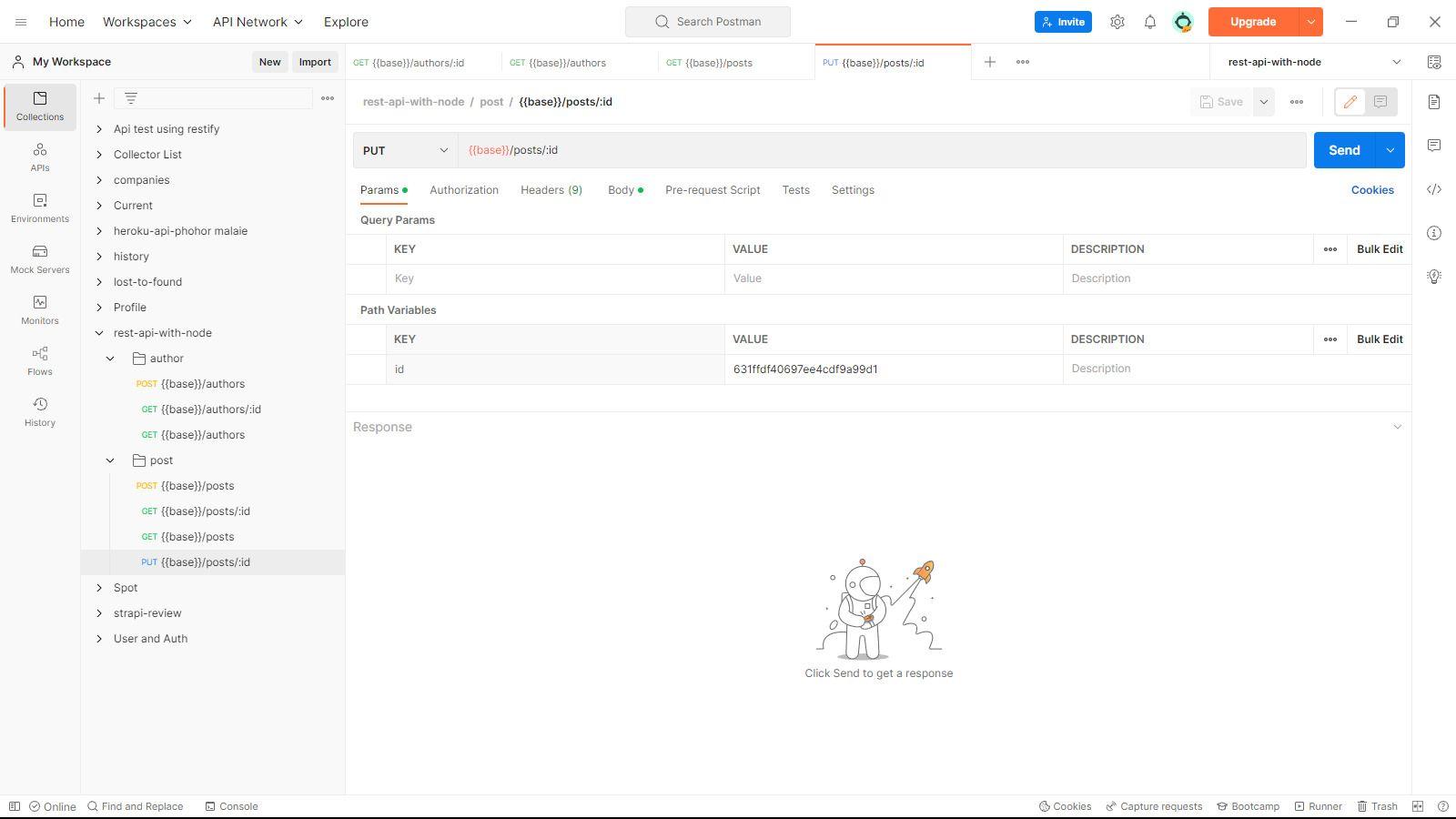Open the Mock Servers sidebar panel
The height and width of the screenshot is (819, 1456).
40,258
